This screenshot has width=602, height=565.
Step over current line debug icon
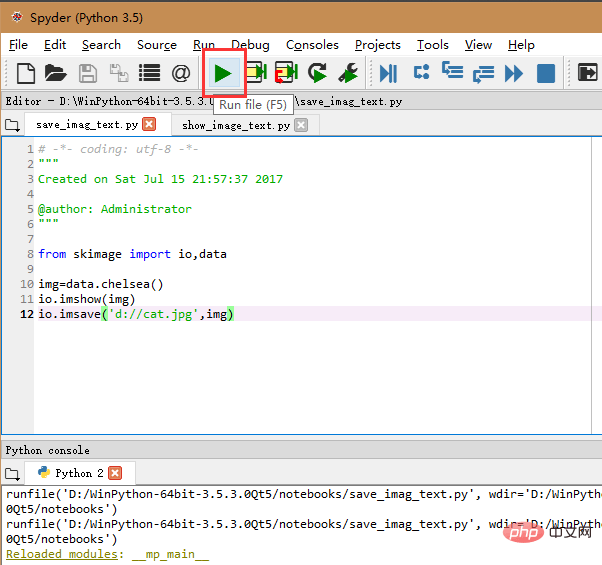click(x=422, y=72)
